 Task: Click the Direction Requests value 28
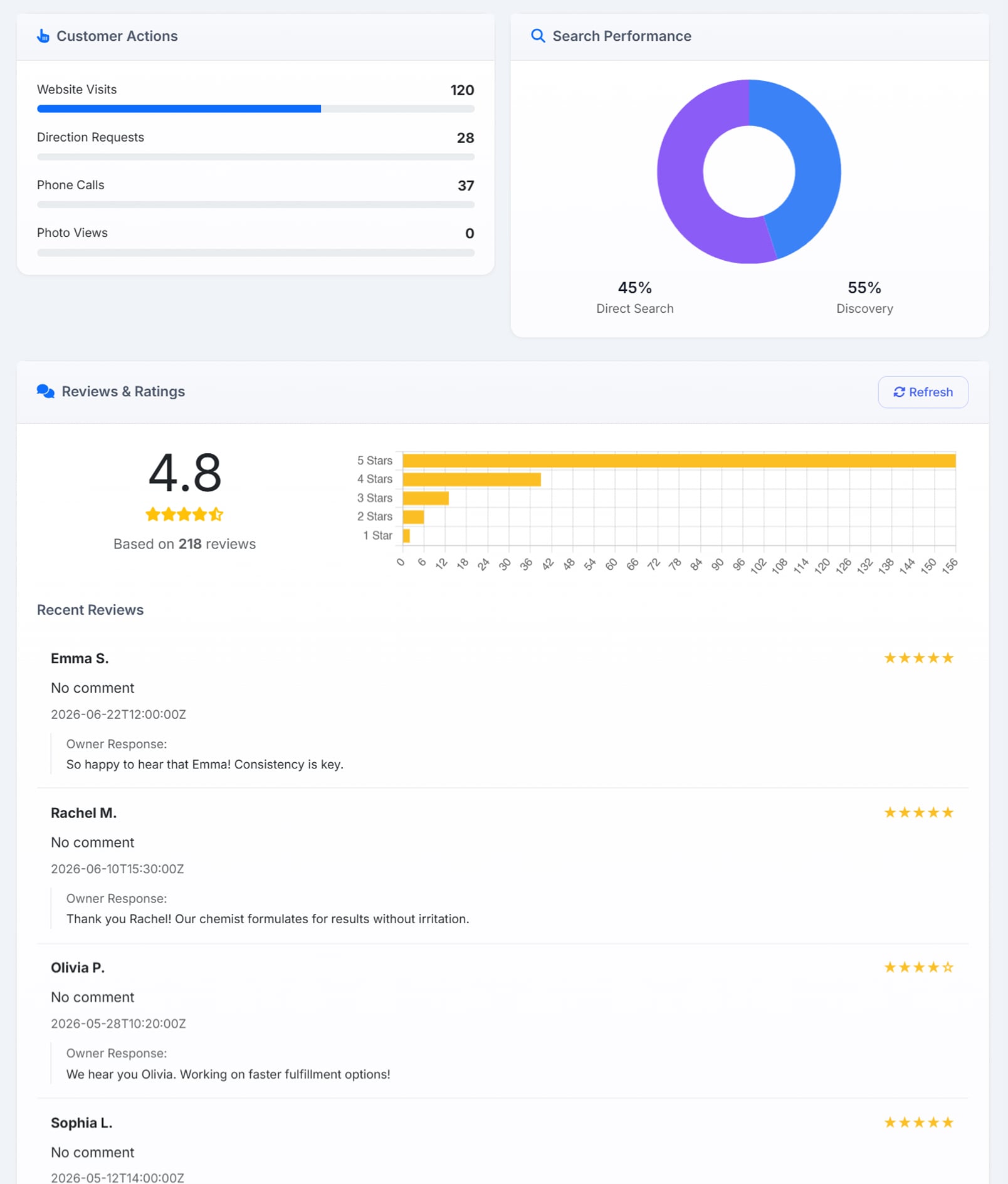(465, 138)
